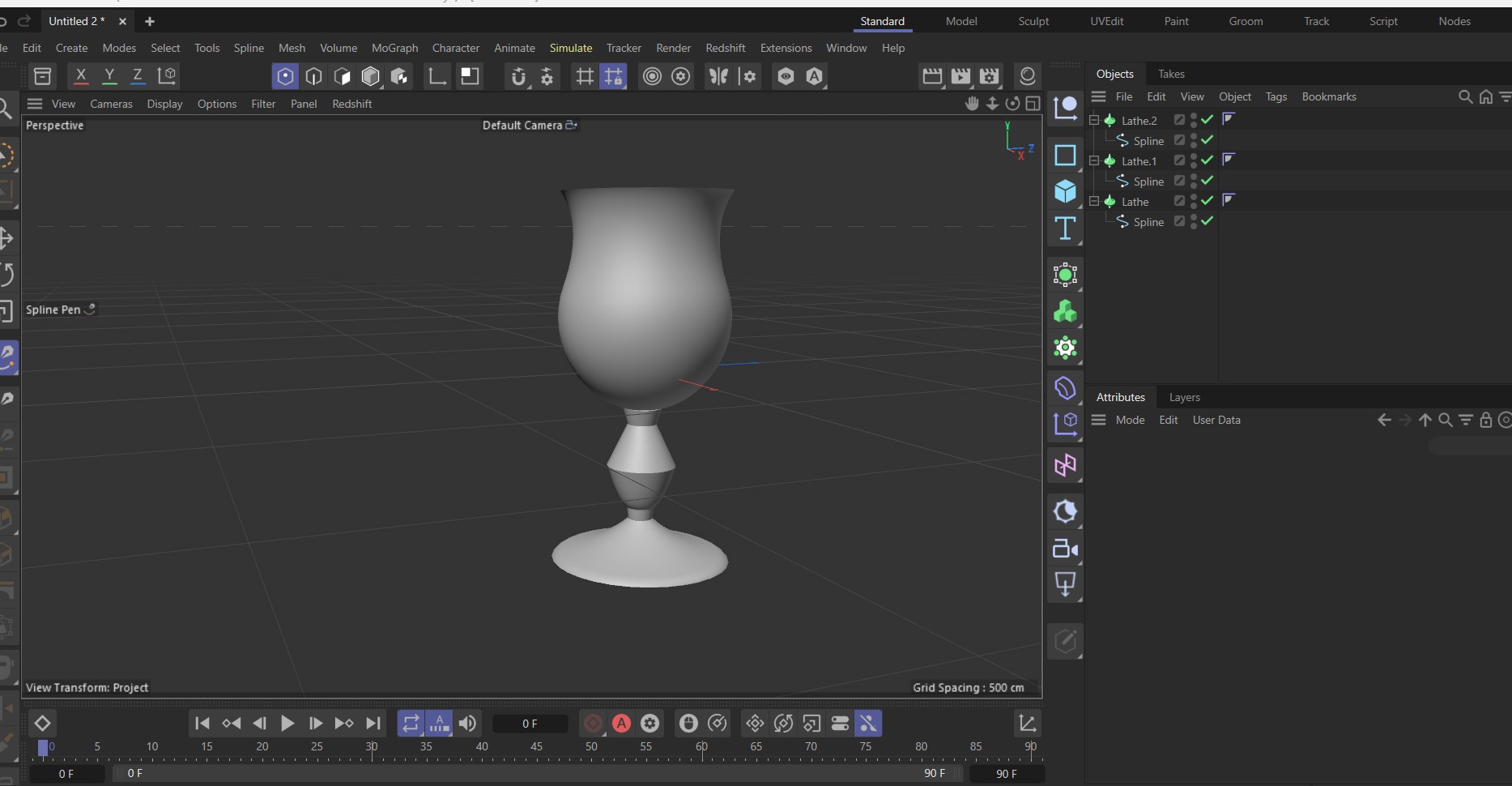Toggle Lathe.1 visibility dots
This screenshot has width=1512, height=786.
coord(1194,160)
